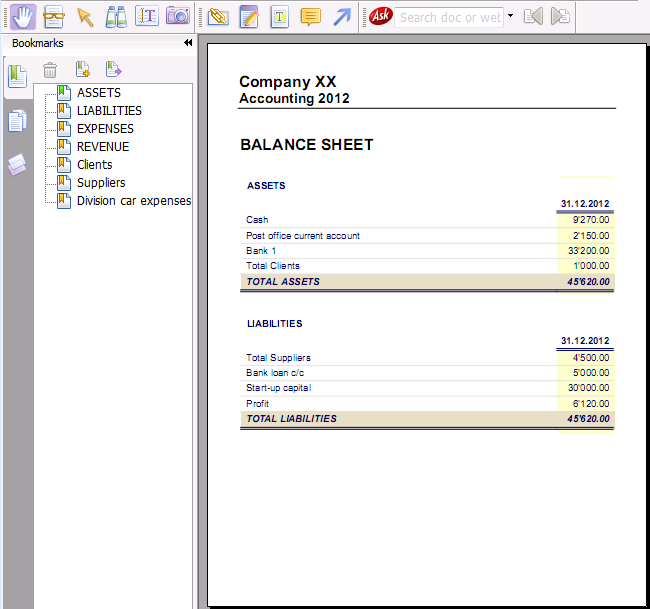Open the Layers side tab

(x=17, y=165)
